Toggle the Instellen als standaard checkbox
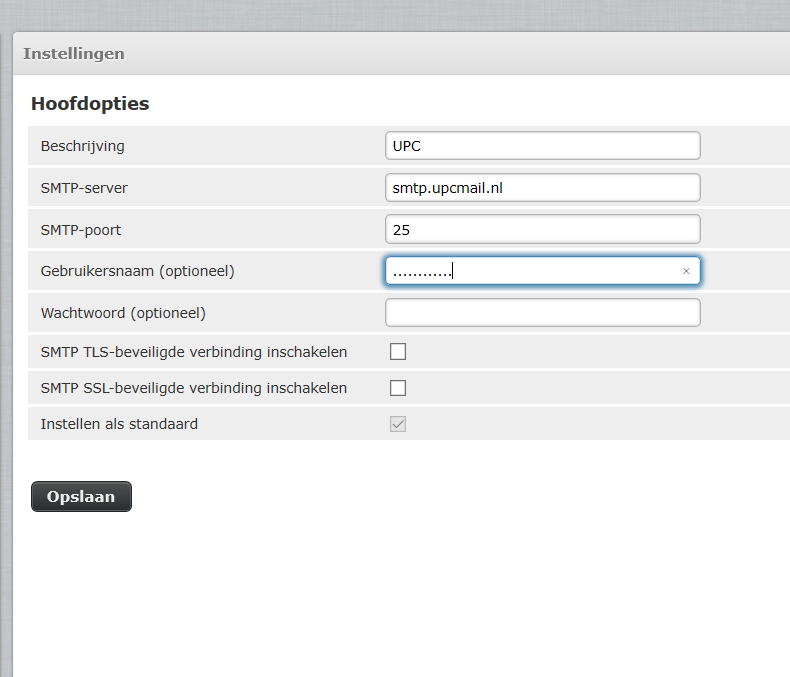 click(x=398, y=424)
